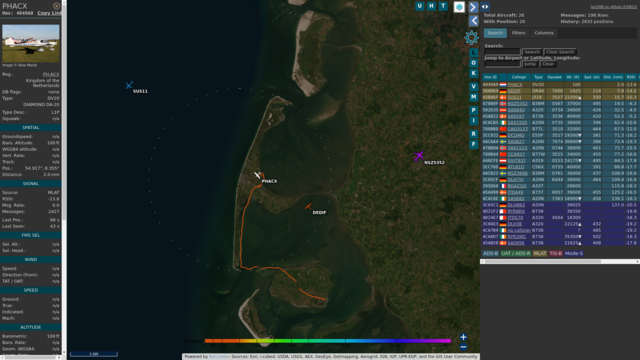Zoom in the map with the plus button
The image size is (640, 360).
[463, 337]
